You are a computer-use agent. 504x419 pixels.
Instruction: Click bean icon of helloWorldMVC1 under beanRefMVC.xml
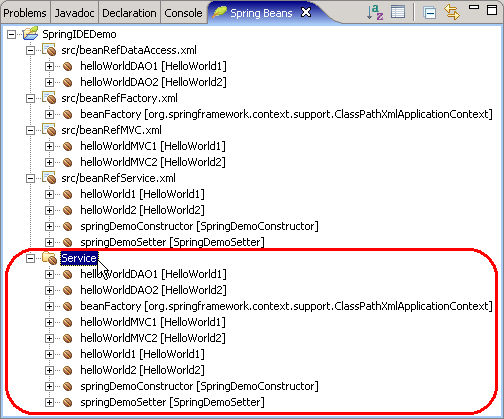click(x=68, y=146)
